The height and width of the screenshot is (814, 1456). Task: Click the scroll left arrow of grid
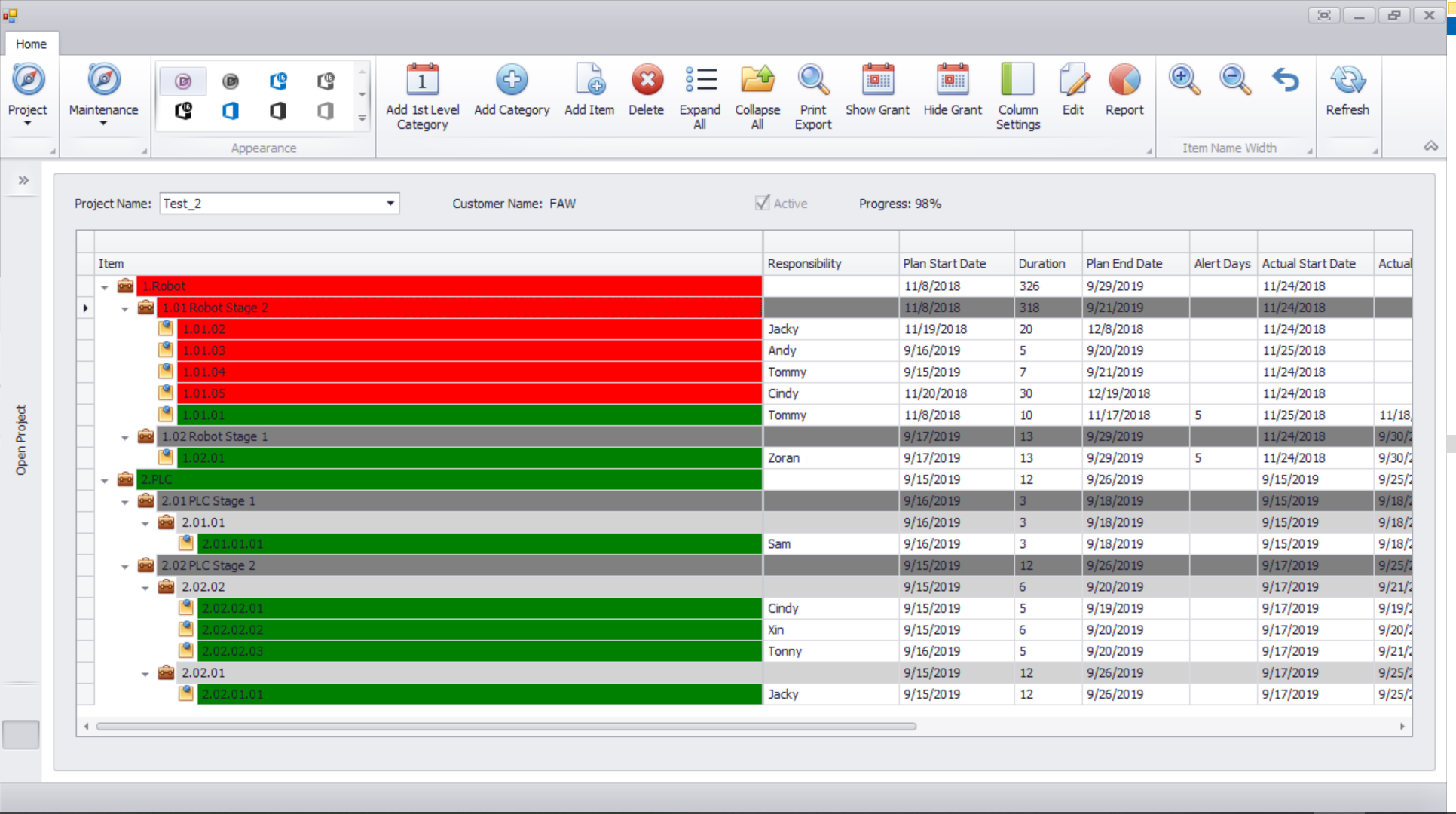click(x=86, y=727)
